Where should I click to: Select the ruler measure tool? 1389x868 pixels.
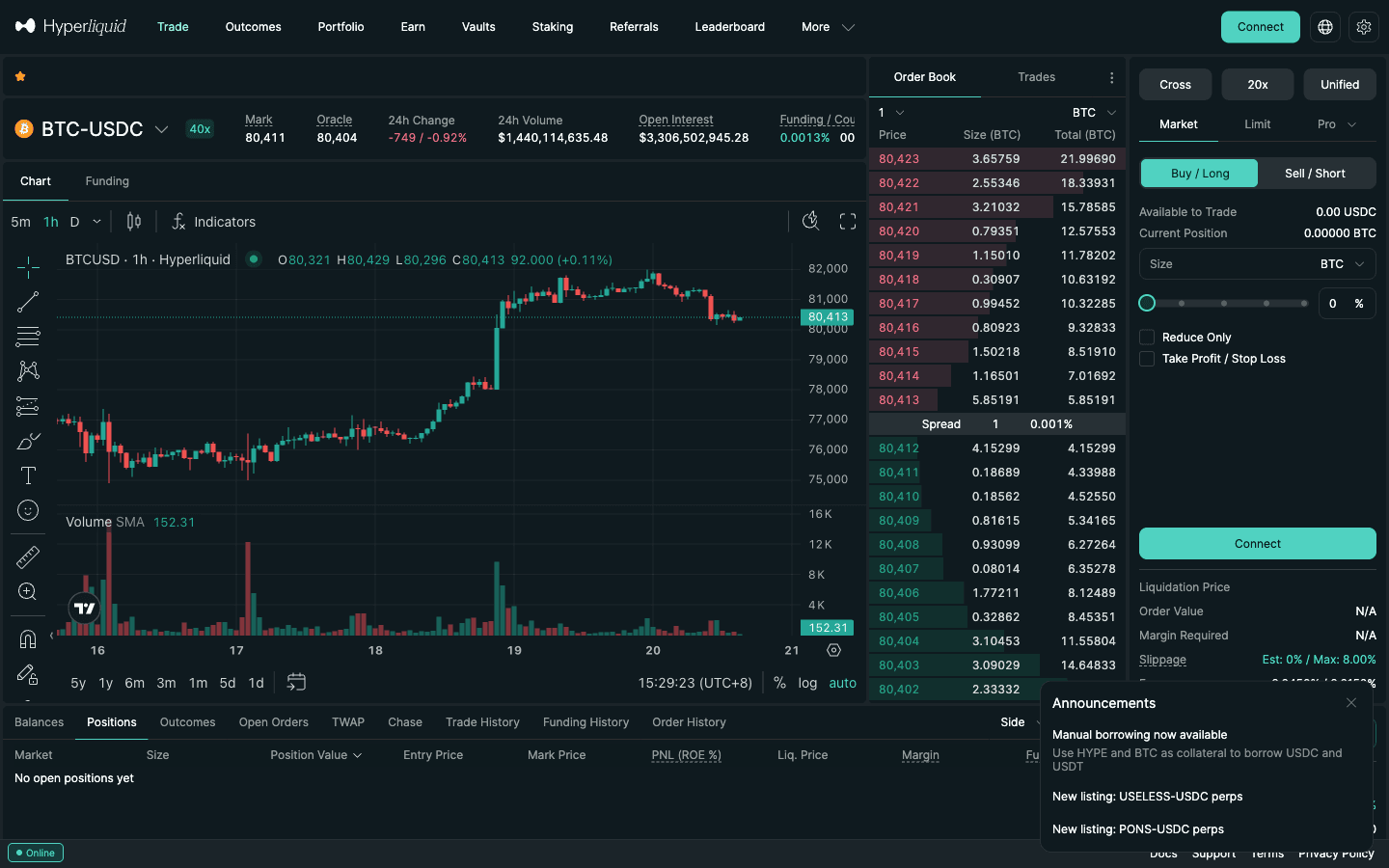[x=28, y=556]
